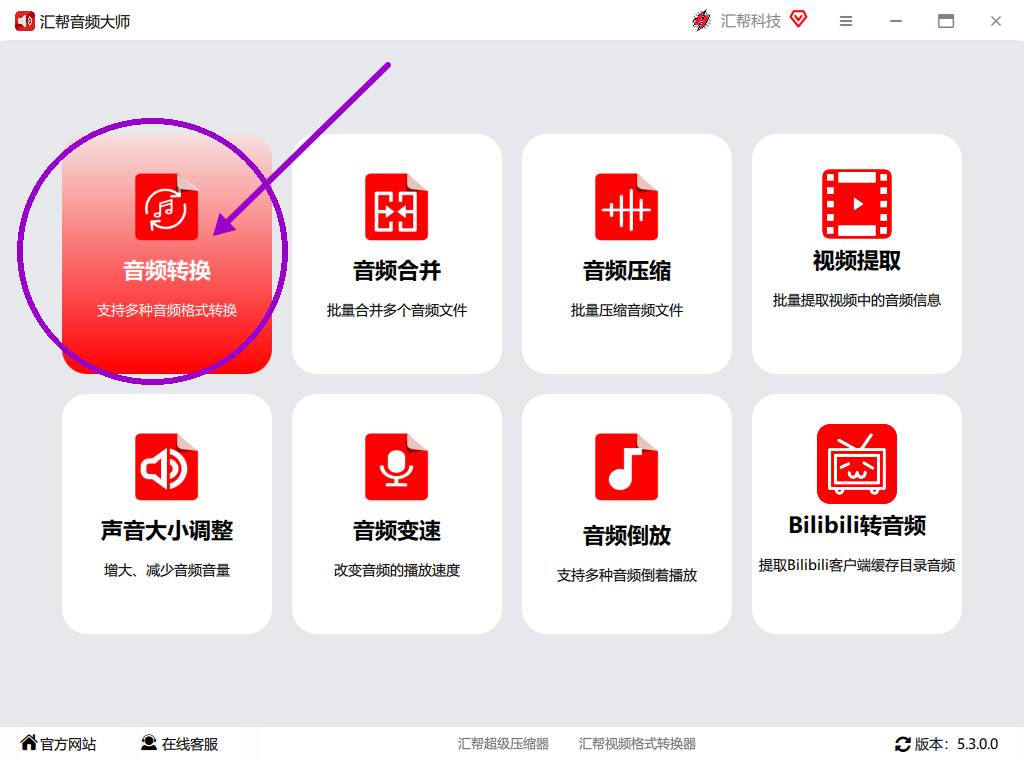Open the 汇帮视频格式转换器 link
This screenshot has width=1024, height=760.
click(x=637, y=744)
